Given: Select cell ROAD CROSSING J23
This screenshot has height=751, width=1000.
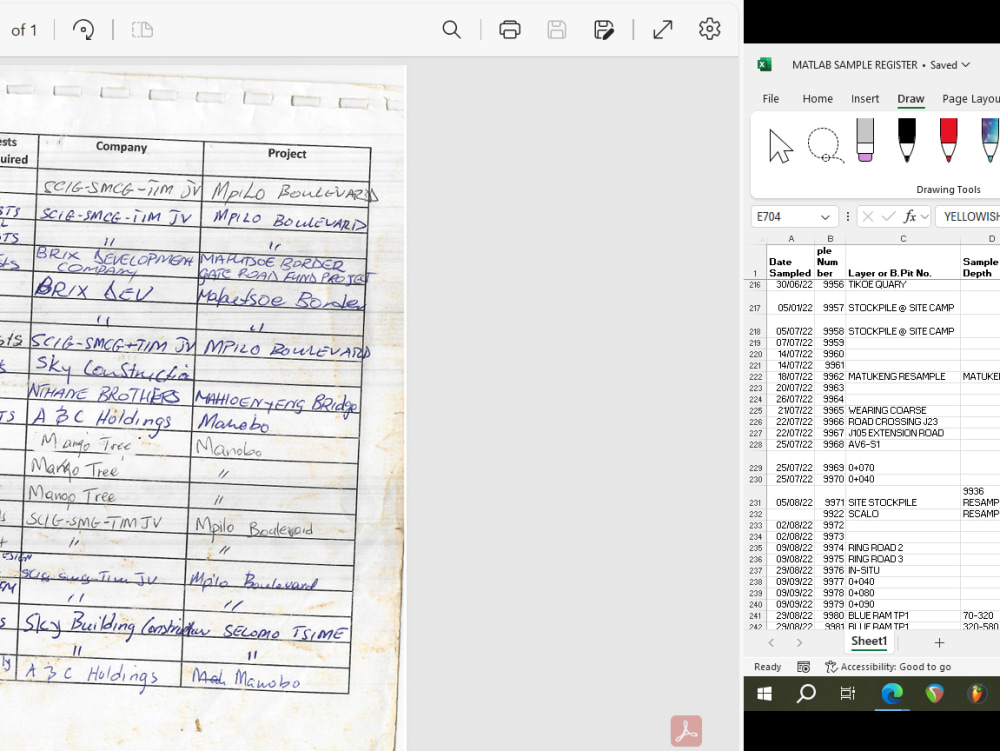Looking at the screenshot, I should click(903, 422).
